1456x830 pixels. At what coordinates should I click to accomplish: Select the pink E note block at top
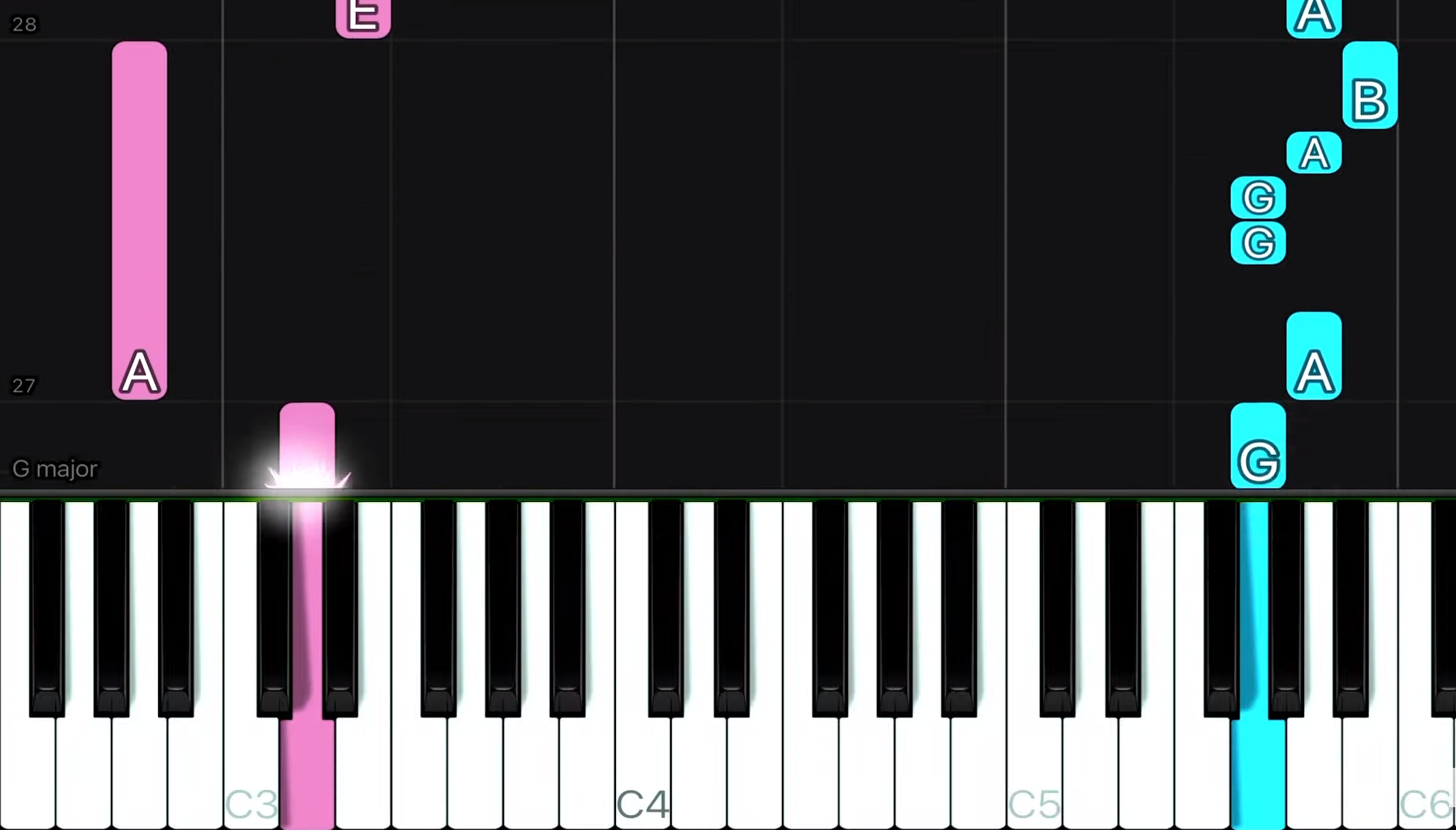coord(363,18)
